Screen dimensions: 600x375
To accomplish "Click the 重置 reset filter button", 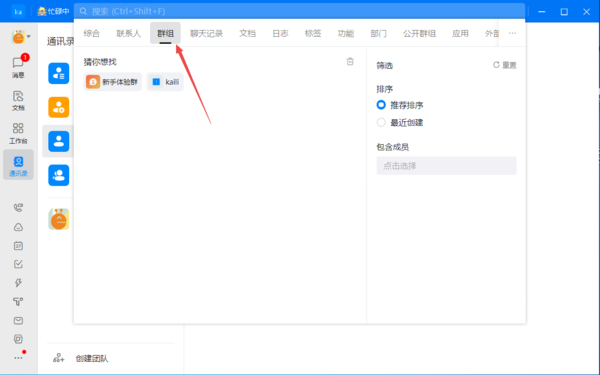I will click(505, 65).
